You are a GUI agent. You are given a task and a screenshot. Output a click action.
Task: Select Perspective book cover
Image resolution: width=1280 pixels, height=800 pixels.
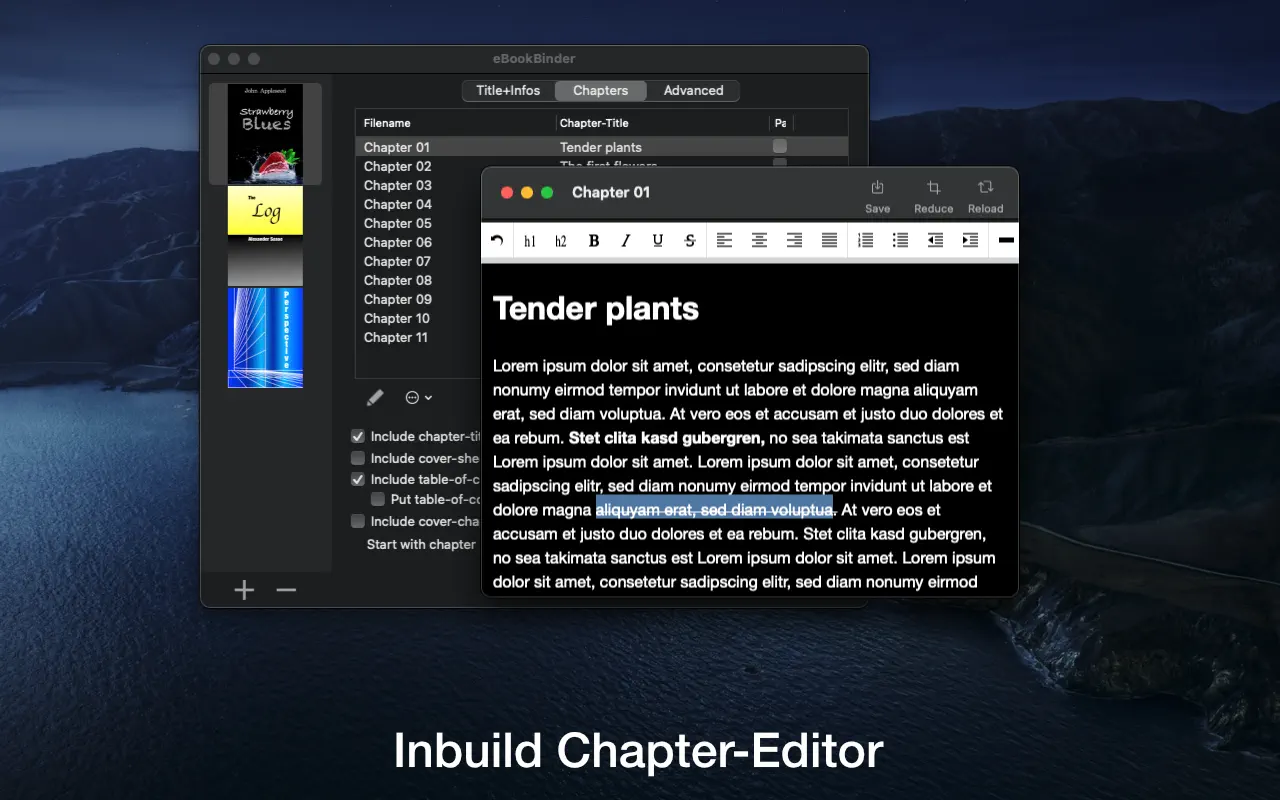(x=265, y=337)
